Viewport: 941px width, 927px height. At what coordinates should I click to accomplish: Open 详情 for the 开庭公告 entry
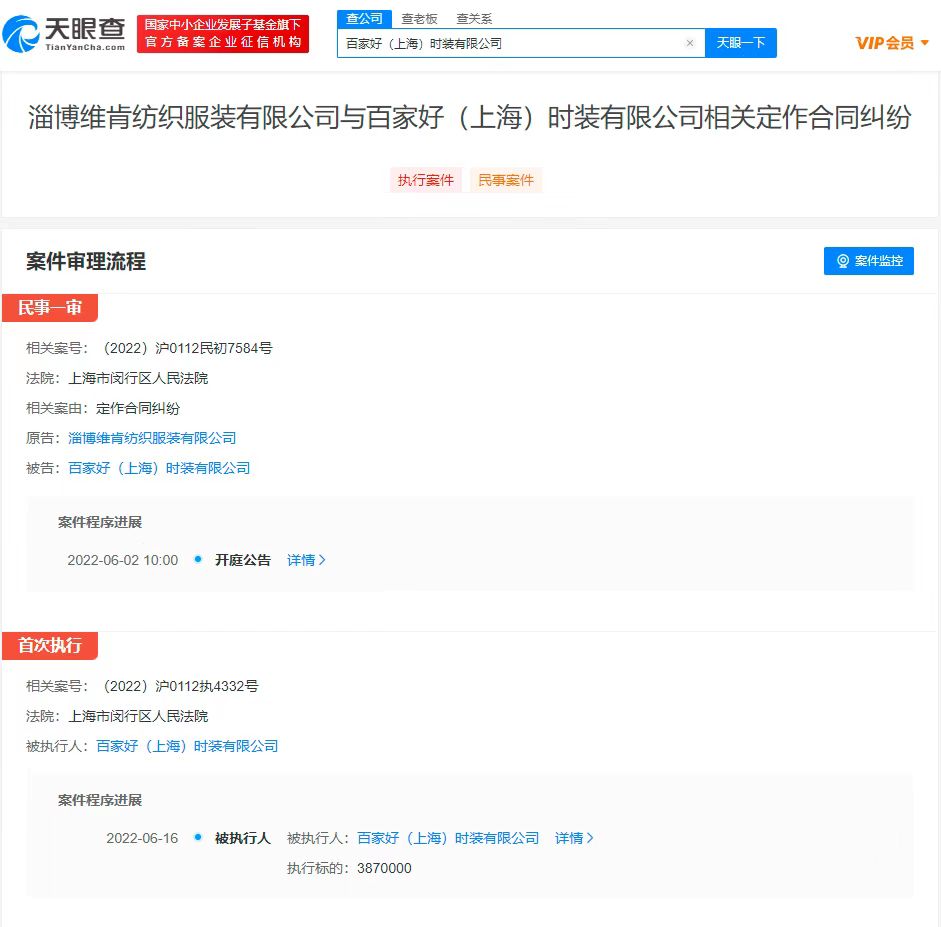306,560
